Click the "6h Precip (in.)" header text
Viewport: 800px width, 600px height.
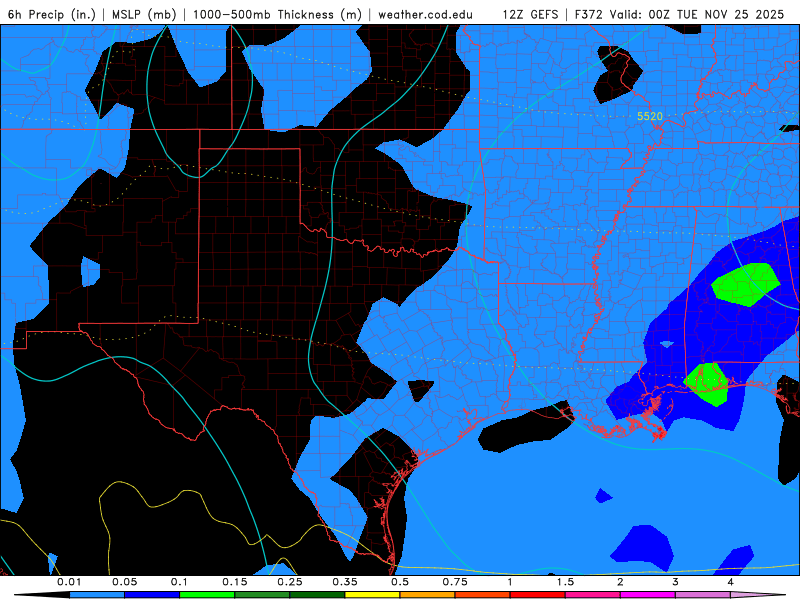(x=52, y=14)
